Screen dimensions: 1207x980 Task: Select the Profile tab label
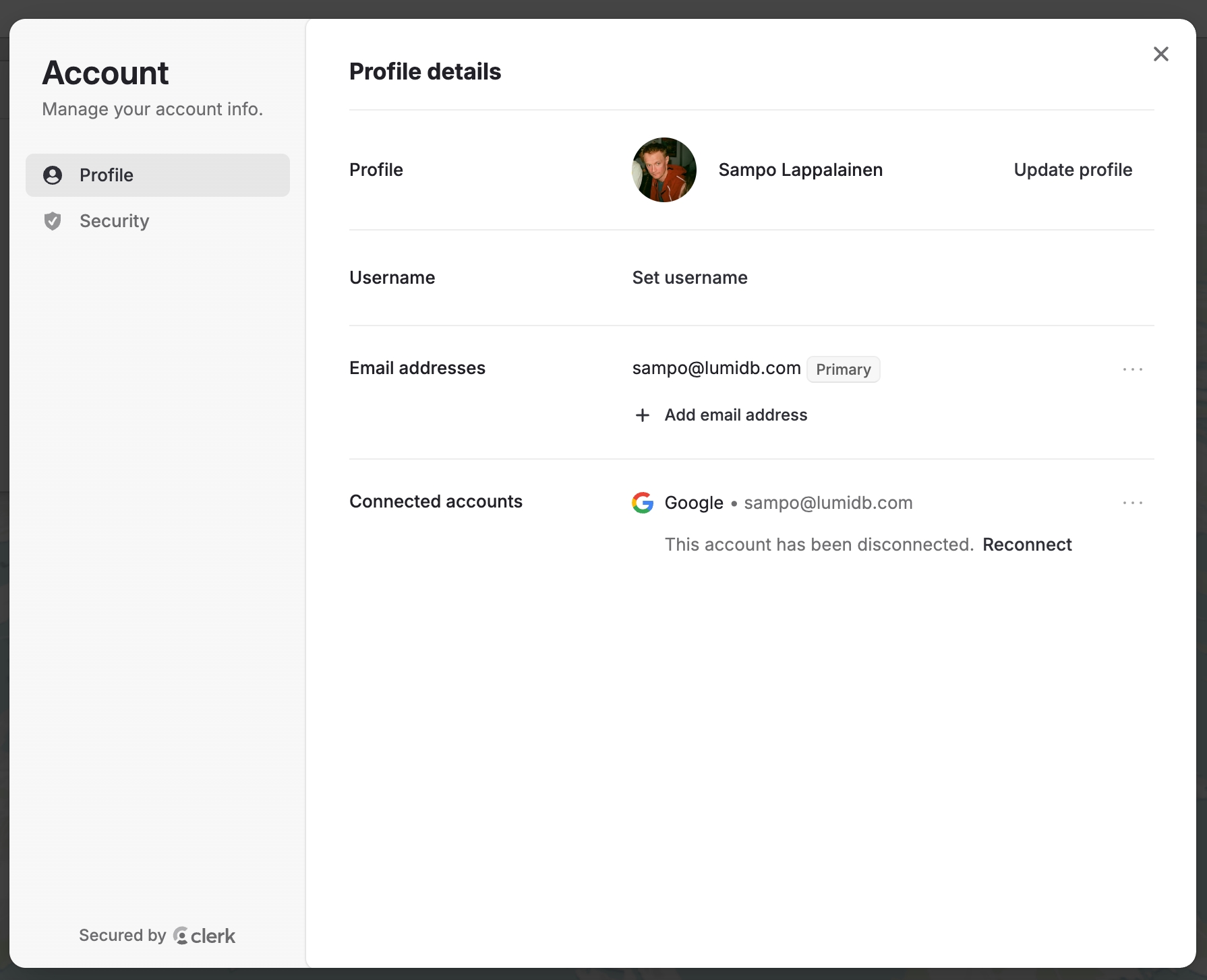[107, 175]
